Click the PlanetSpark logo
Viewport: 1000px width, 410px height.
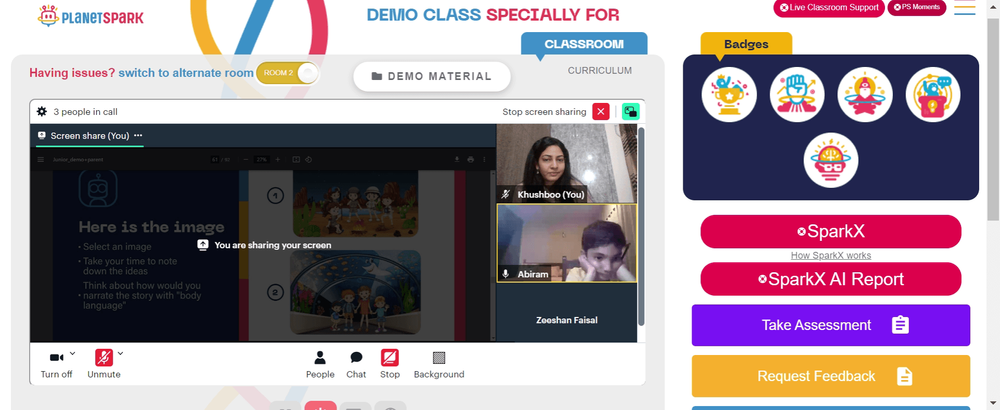[91, 17]
